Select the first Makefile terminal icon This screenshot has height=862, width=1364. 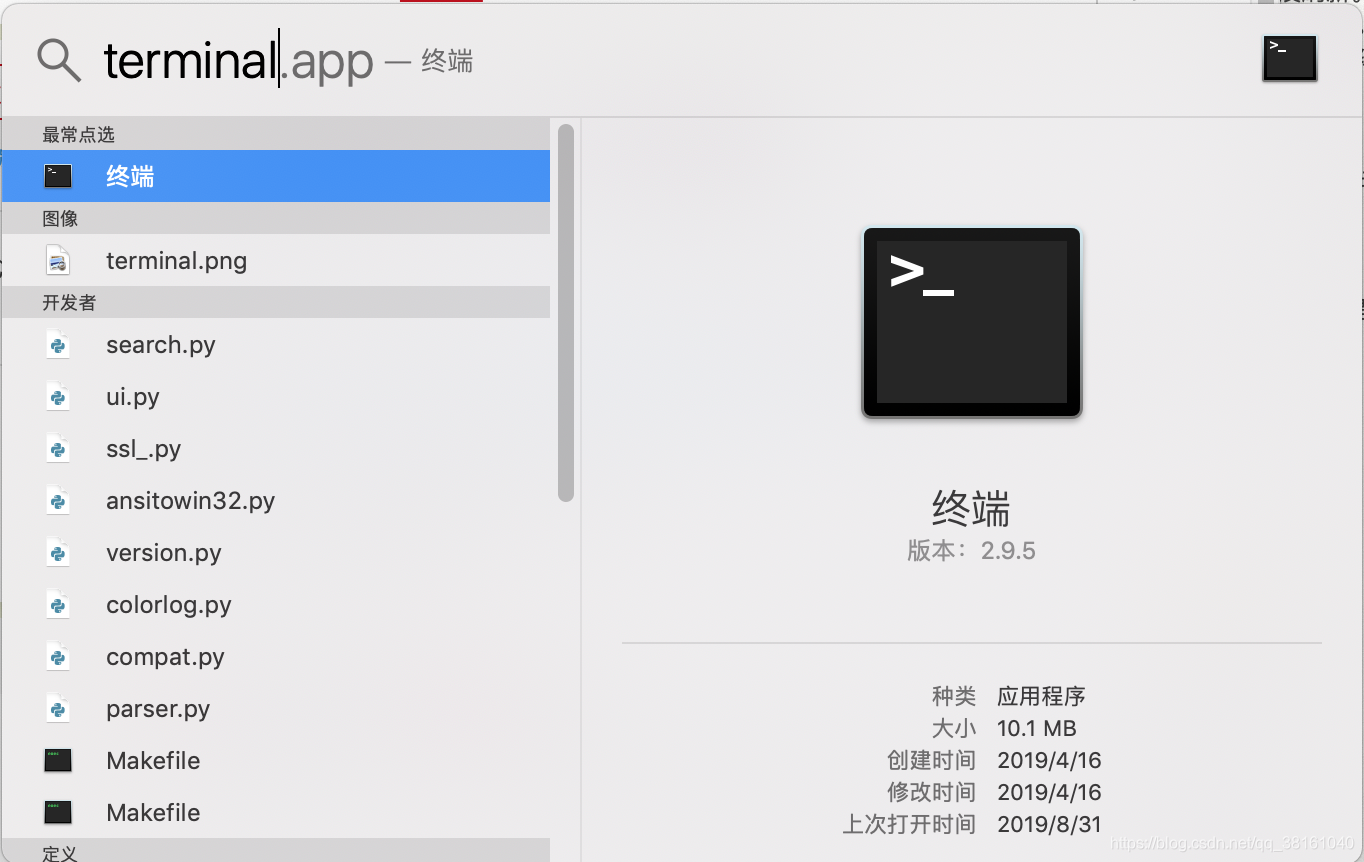coord(57,760)
